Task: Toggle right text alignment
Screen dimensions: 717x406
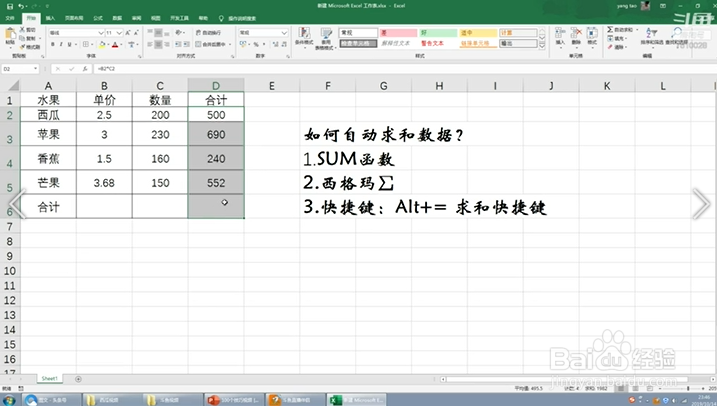Action: [x=166, y=44]
